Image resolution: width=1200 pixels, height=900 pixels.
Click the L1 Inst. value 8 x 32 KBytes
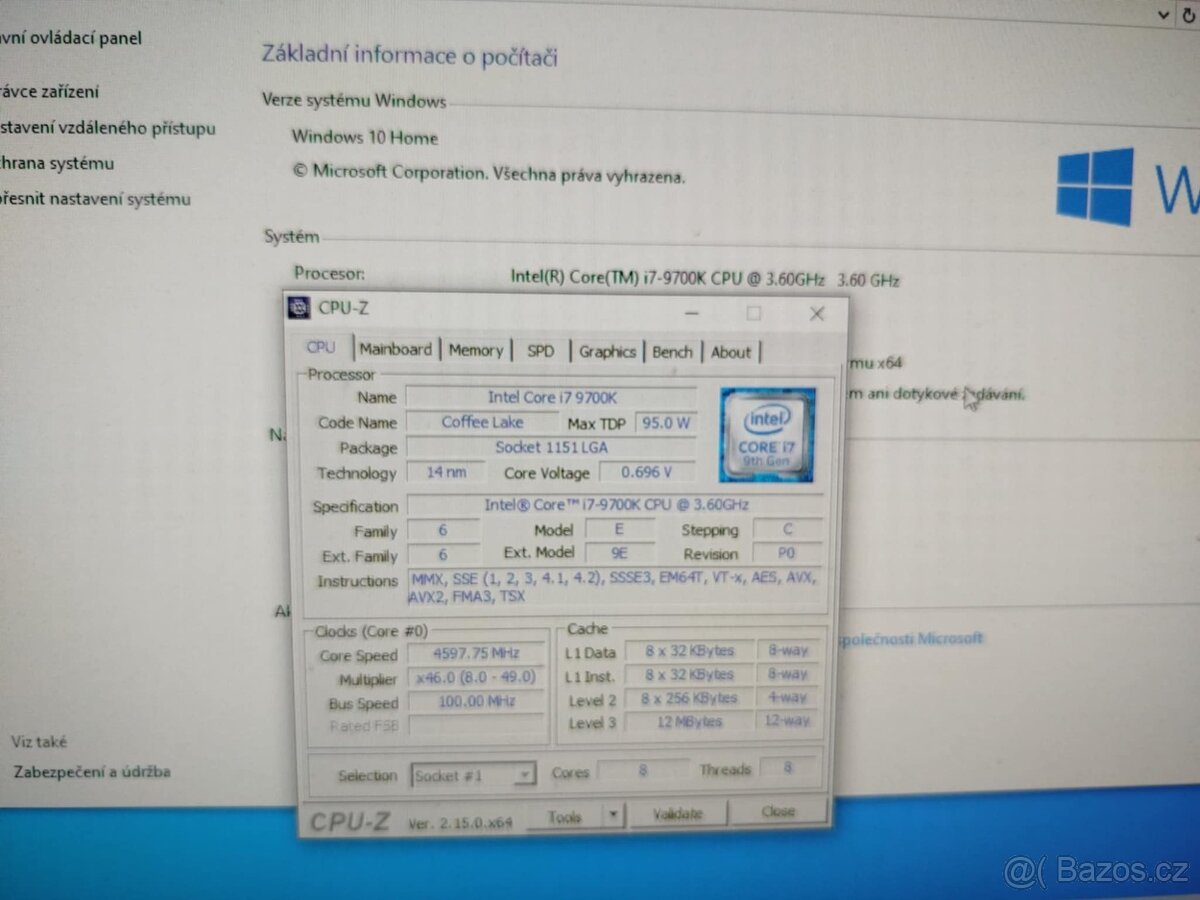[689, 675]
